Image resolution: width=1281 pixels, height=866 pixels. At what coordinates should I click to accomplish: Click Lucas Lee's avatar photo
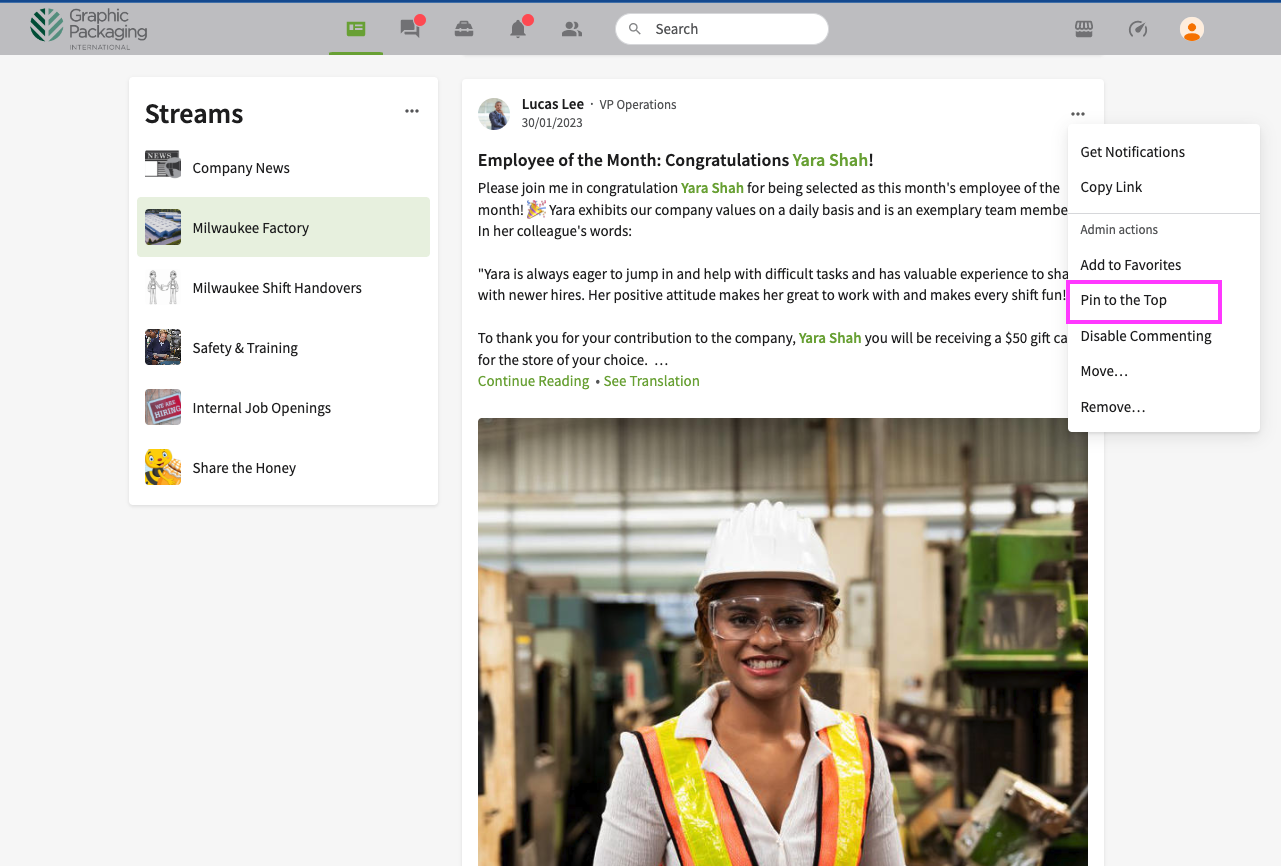(x=494, y=114)
